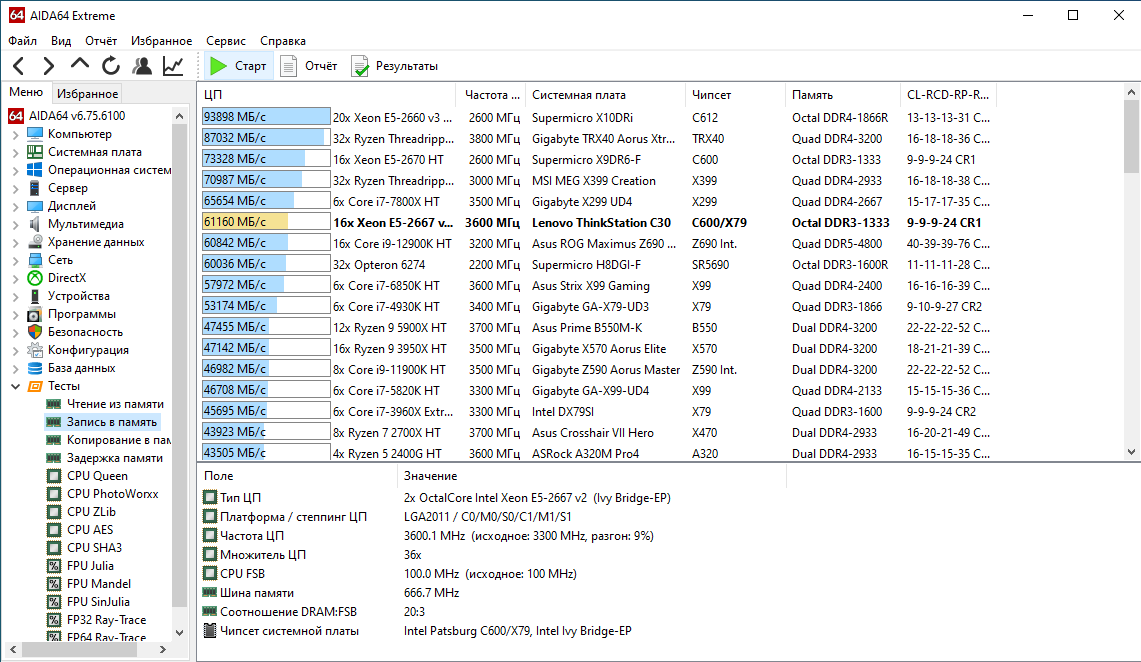Expand the Сервер tree node
This screenshot has width=1141, height=662.
(x=15, y=188)
